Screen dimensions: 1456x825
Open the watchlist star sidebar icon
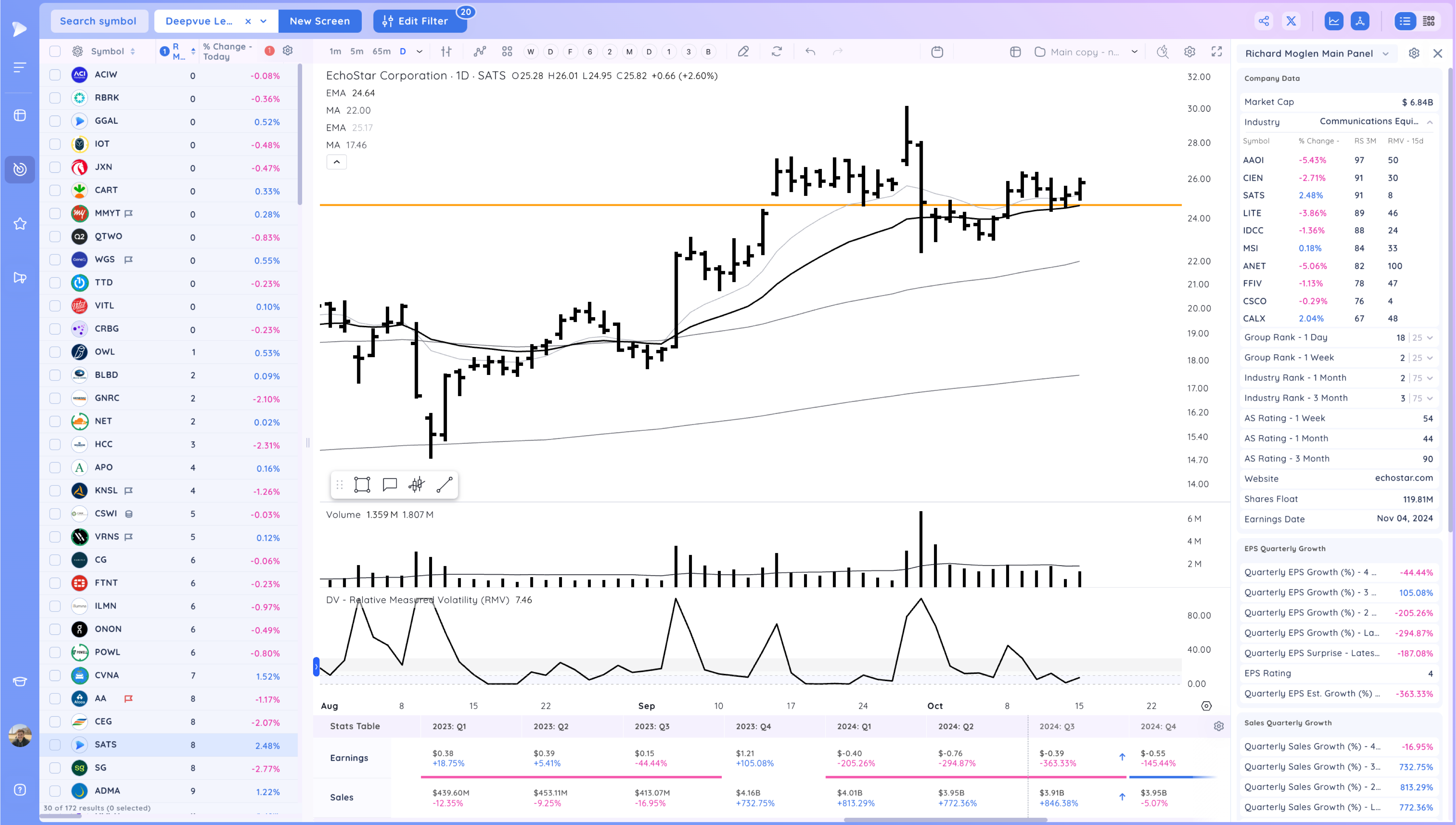pyautogui.click(x=20, y=224)
